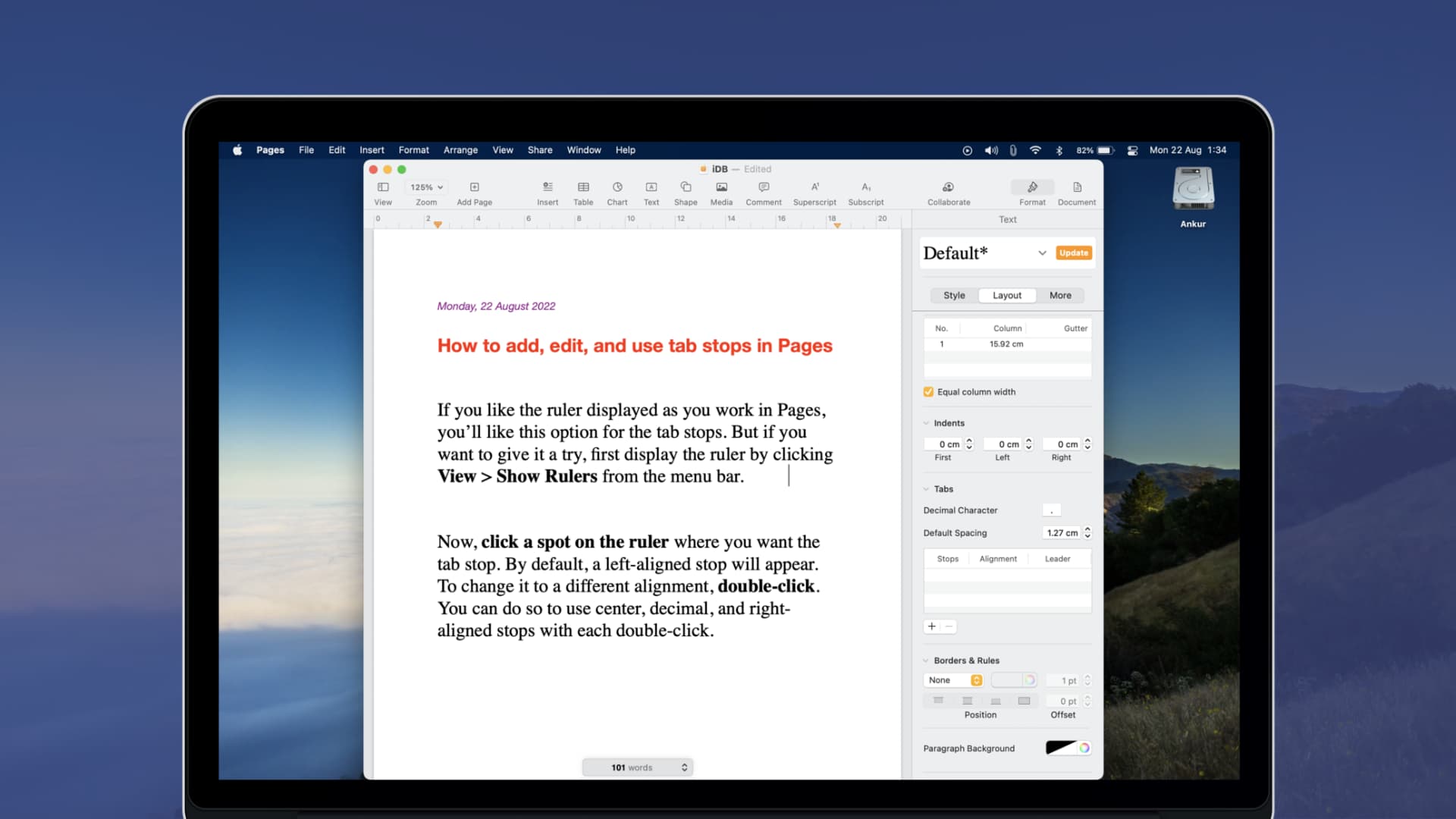The height and width of the screenshot is (819, 1456).
Task: Click the orange Update style button
Action: 1074,253
